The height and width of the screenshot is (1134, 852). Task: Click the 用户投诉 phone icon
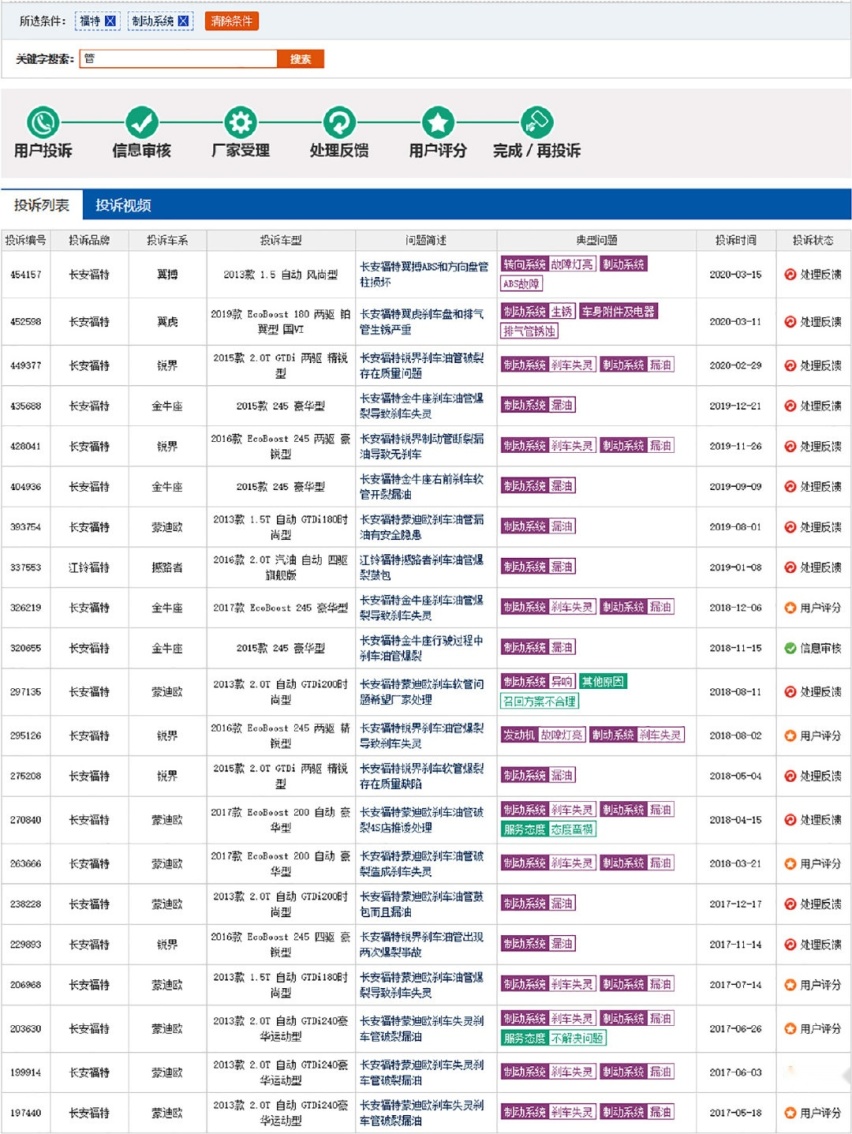(43, 122)
